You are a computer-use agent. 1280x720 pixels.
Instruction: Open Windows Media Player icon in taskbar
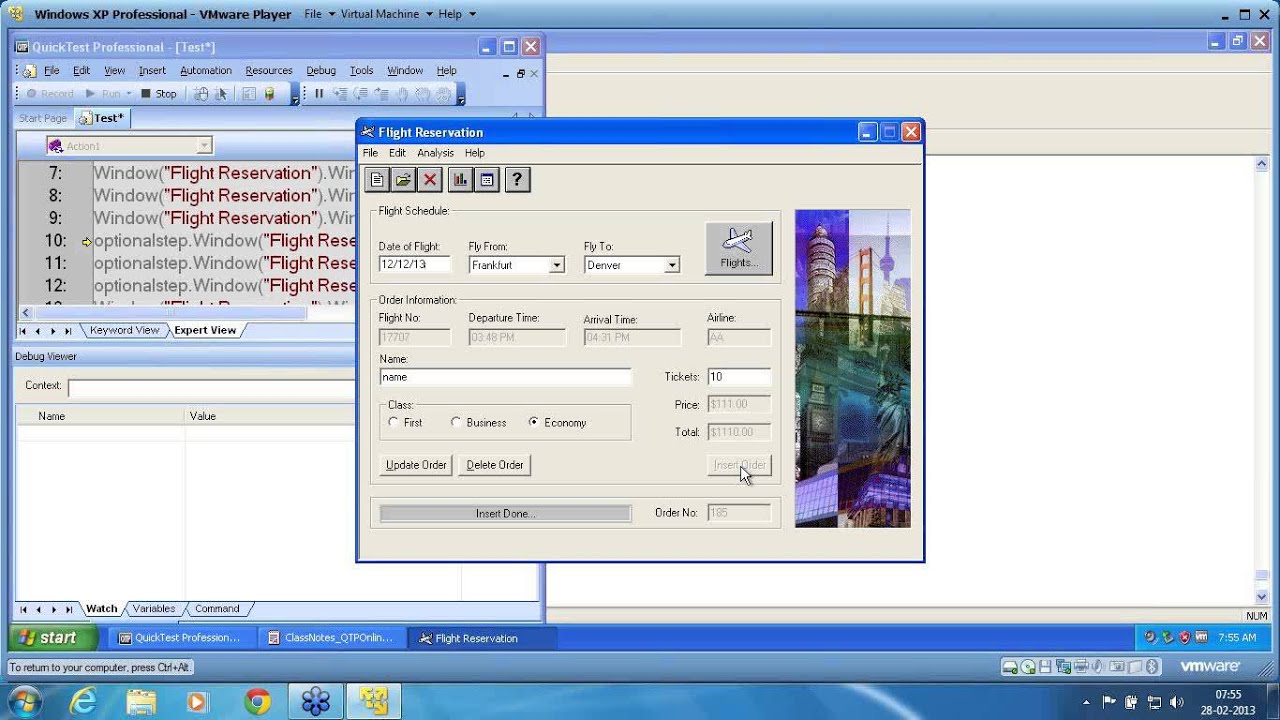198,702
